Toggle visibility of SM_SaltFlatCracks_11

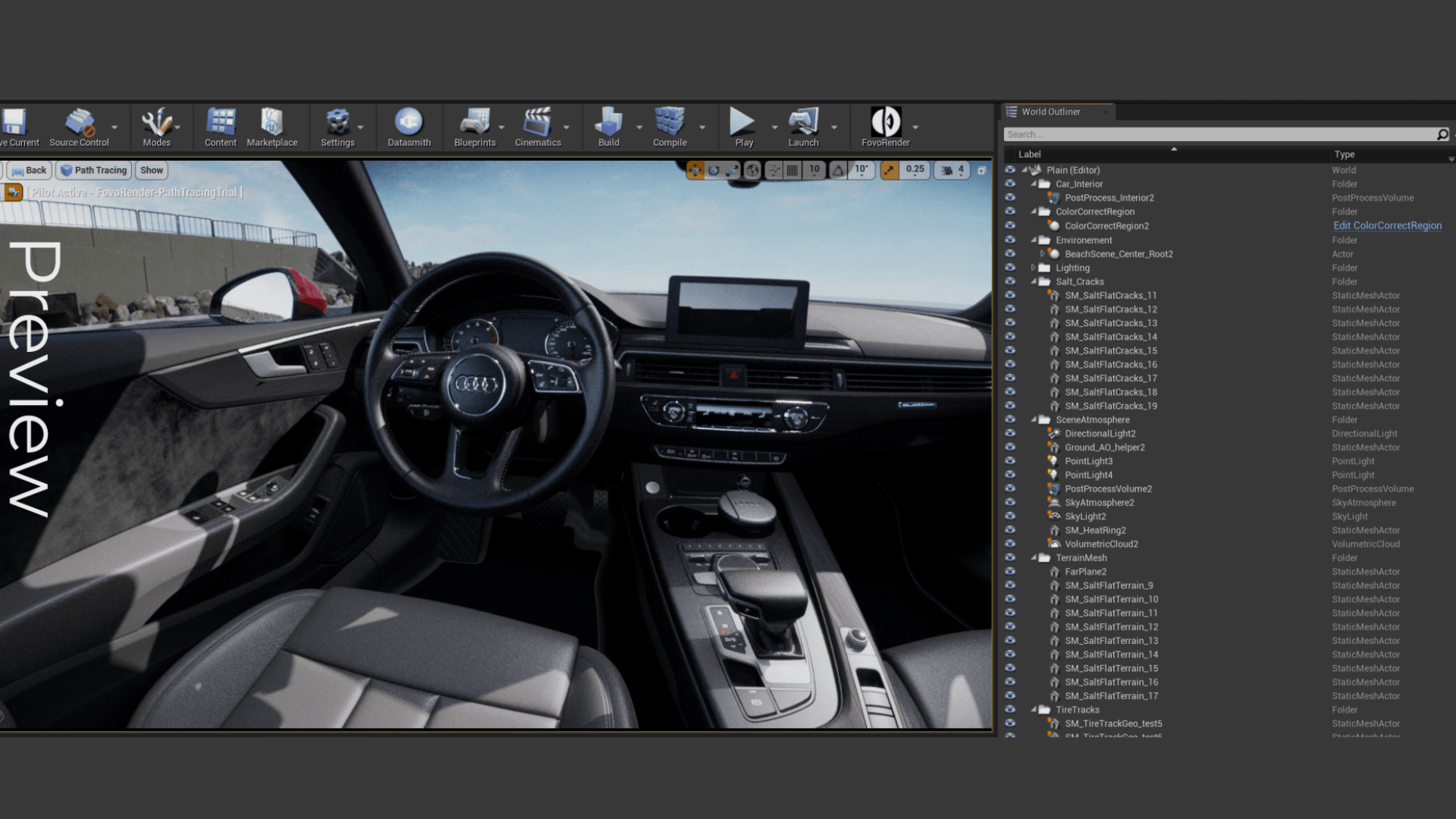coord(1011,295)
